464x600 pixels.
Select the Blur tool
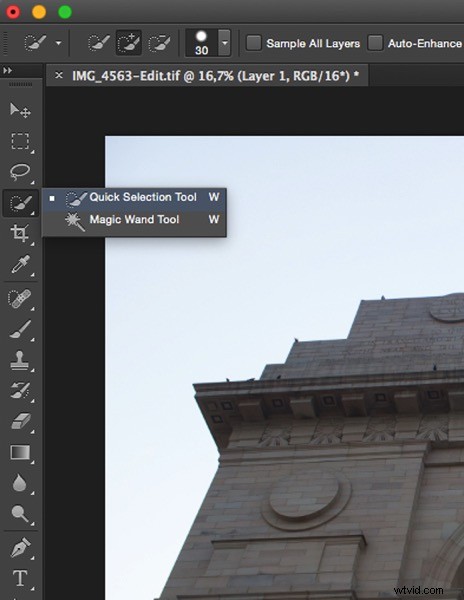pos(20,483)
